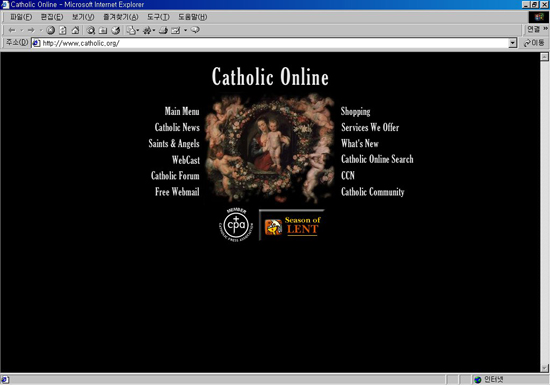Open the 편집(E) menu
The height and width of the screenshot is (385, 550).
point(52,17)
